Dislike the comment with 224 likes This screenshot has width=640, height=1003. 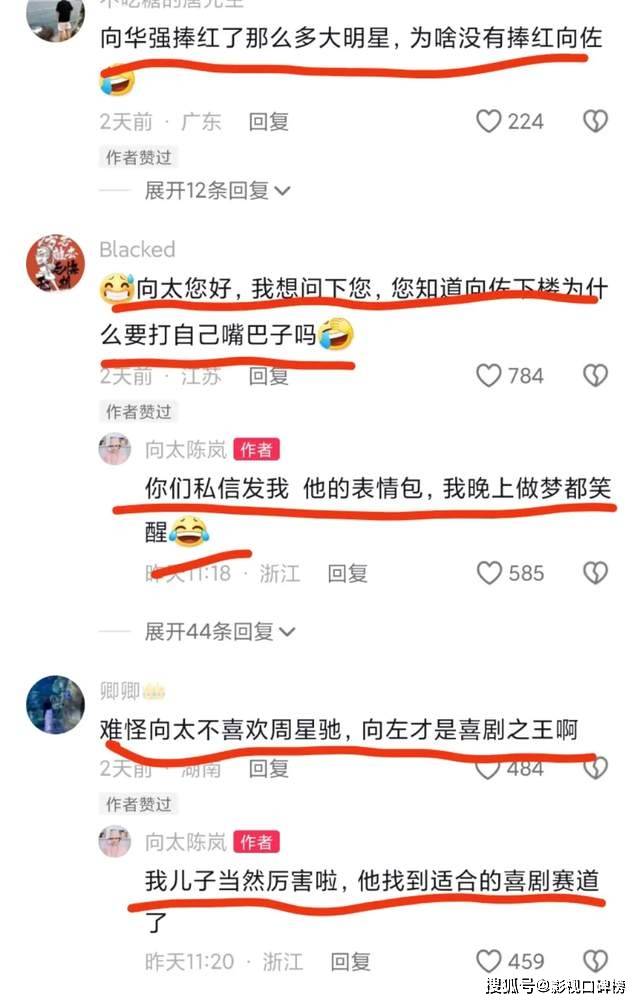595,121
